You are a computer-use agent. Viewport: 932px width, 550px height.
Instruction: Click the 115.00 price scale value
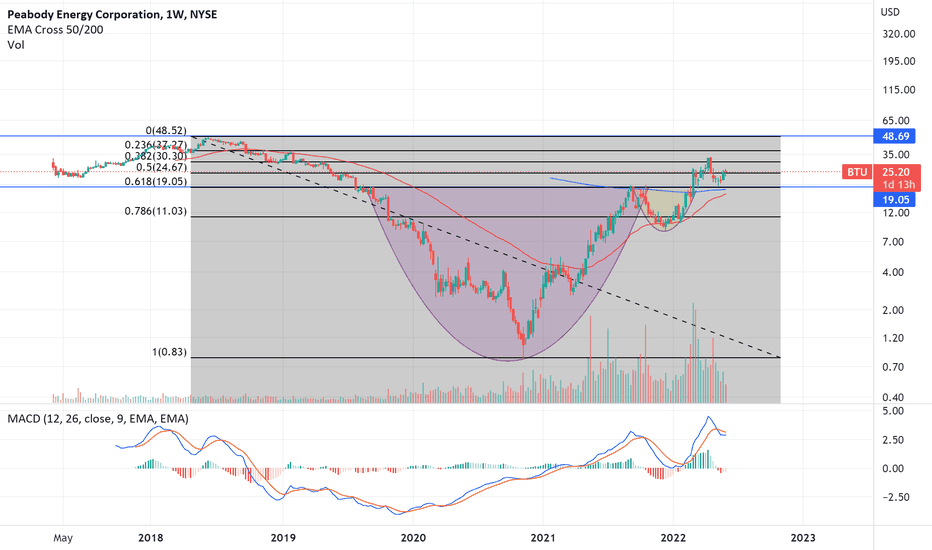[899, 90]
